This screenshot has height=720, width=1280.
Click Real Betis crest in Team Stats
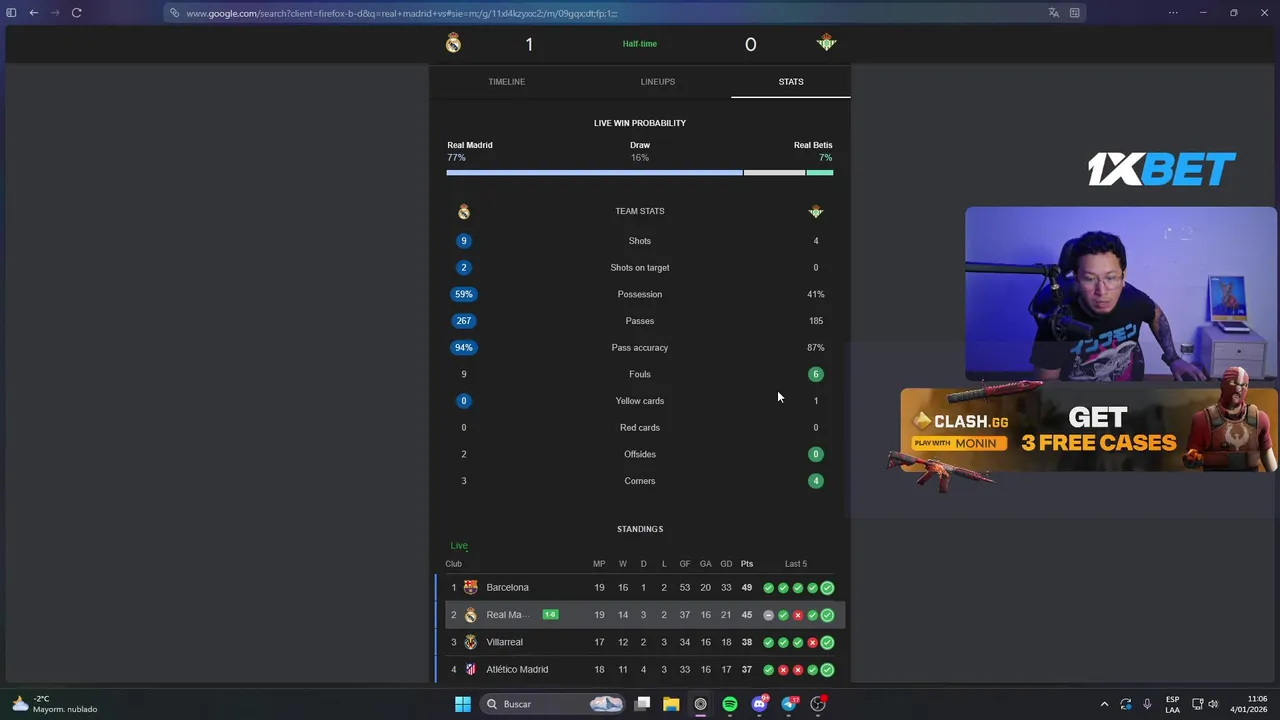[x=816, y=212]
